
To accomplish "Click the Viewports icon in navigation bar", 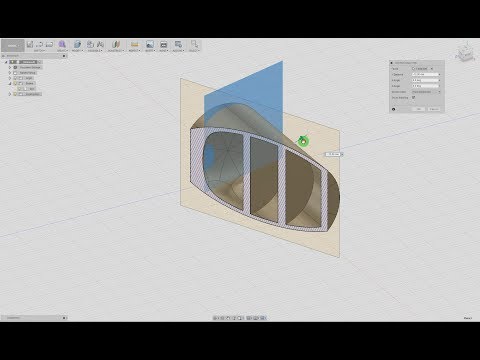I will point(263,318).
